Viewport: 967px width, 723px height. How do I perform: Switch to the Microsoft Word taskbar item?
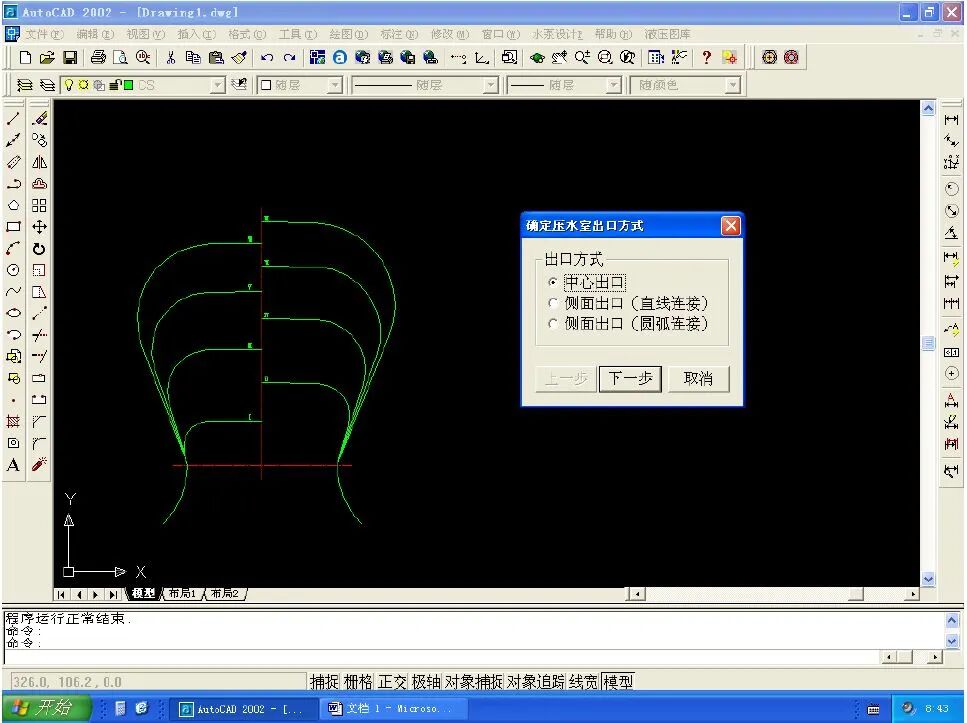391,709
